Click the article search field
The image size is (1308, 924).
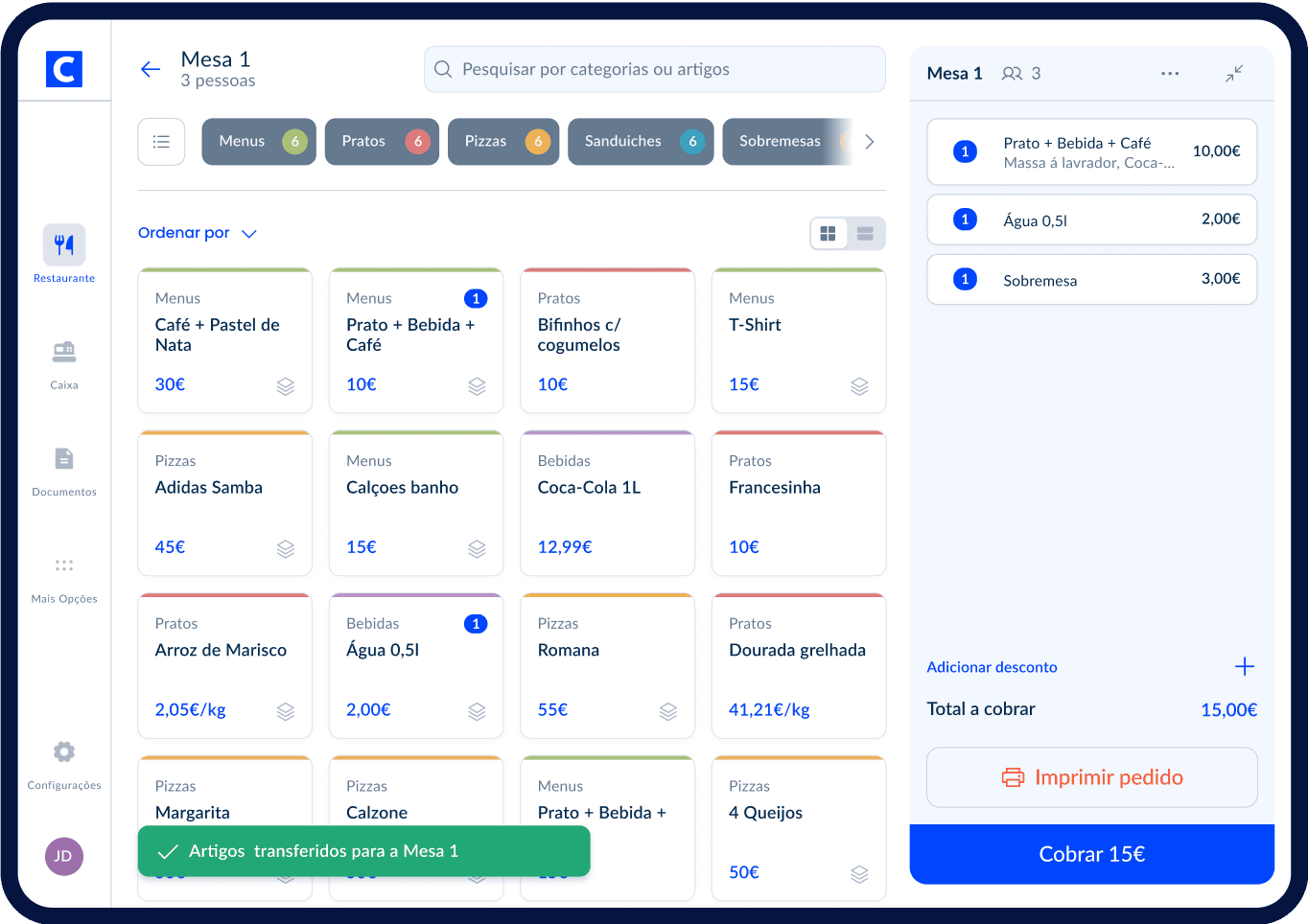pos(654,69)
